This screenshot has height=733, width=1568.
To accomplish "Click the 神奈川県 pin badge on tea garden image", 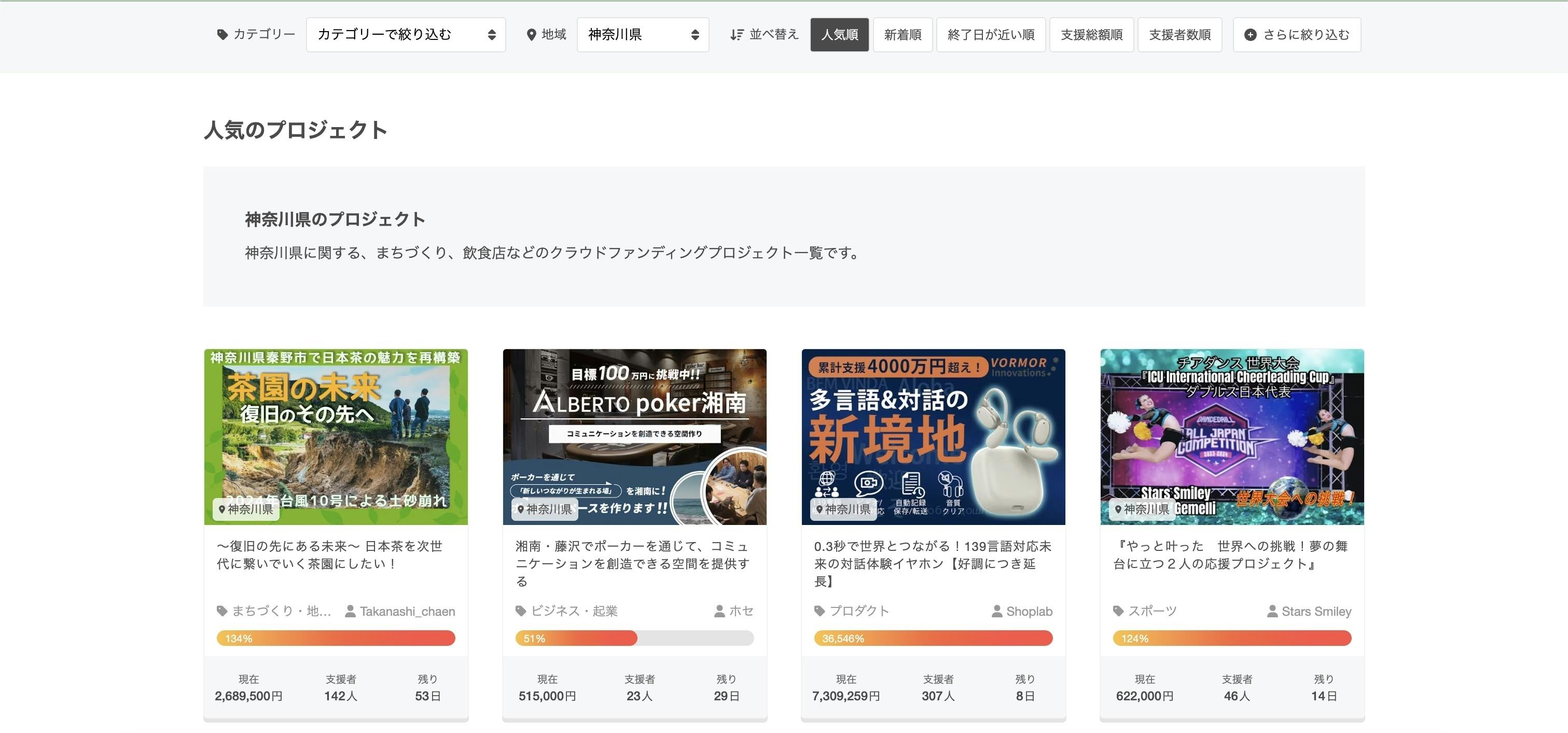I will click(246, 509).
